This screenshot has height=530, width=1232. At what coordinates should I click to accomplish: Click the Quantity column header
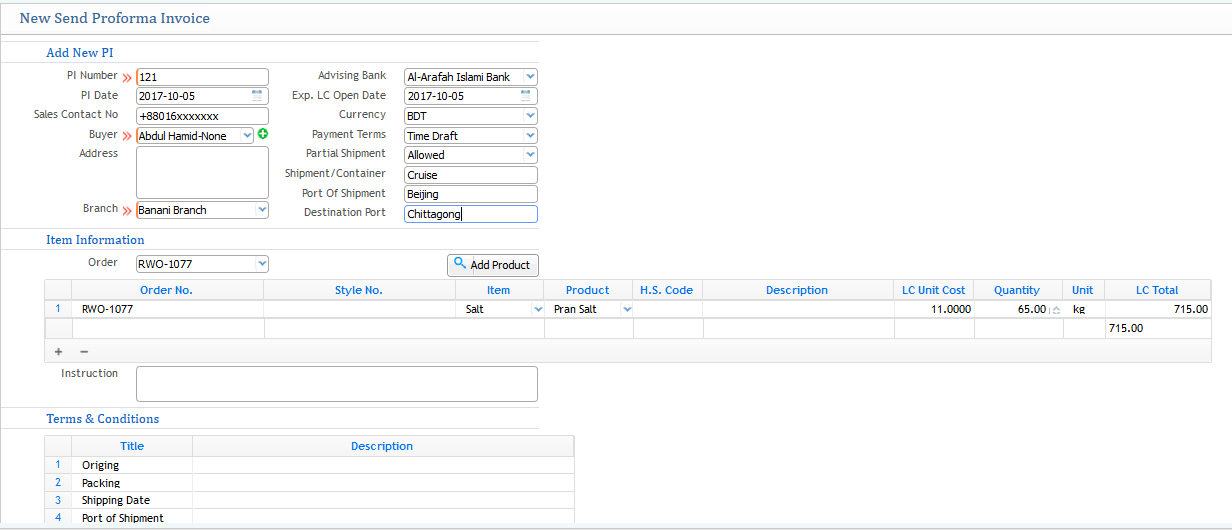click(1017, 290)
